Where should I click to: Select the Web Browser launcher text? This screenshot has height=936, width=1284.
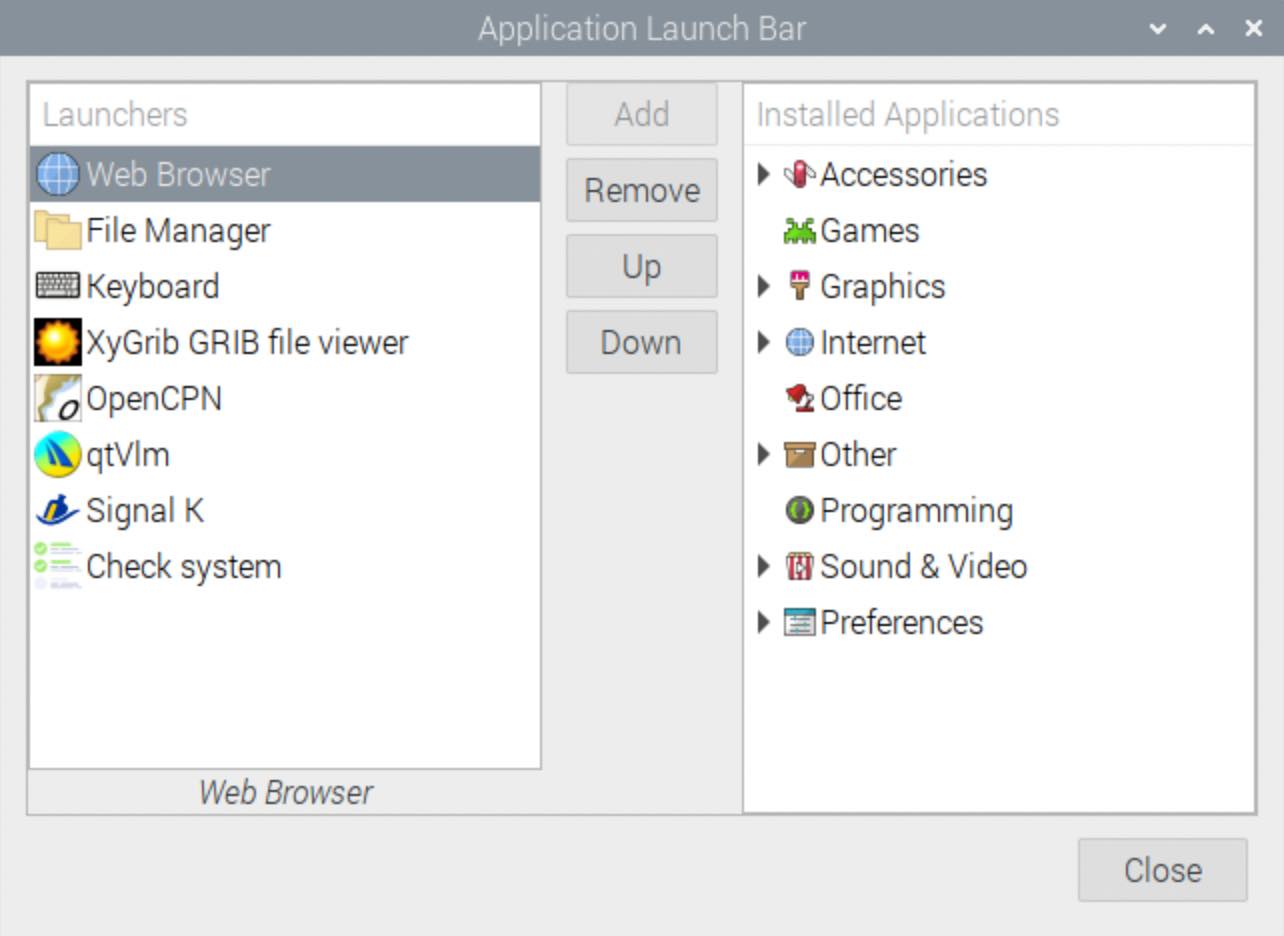point(178,174)
